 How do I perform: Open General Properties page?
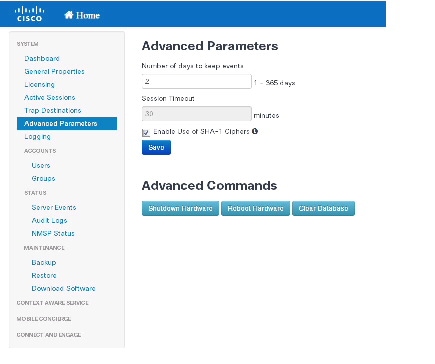pos(54,71)
